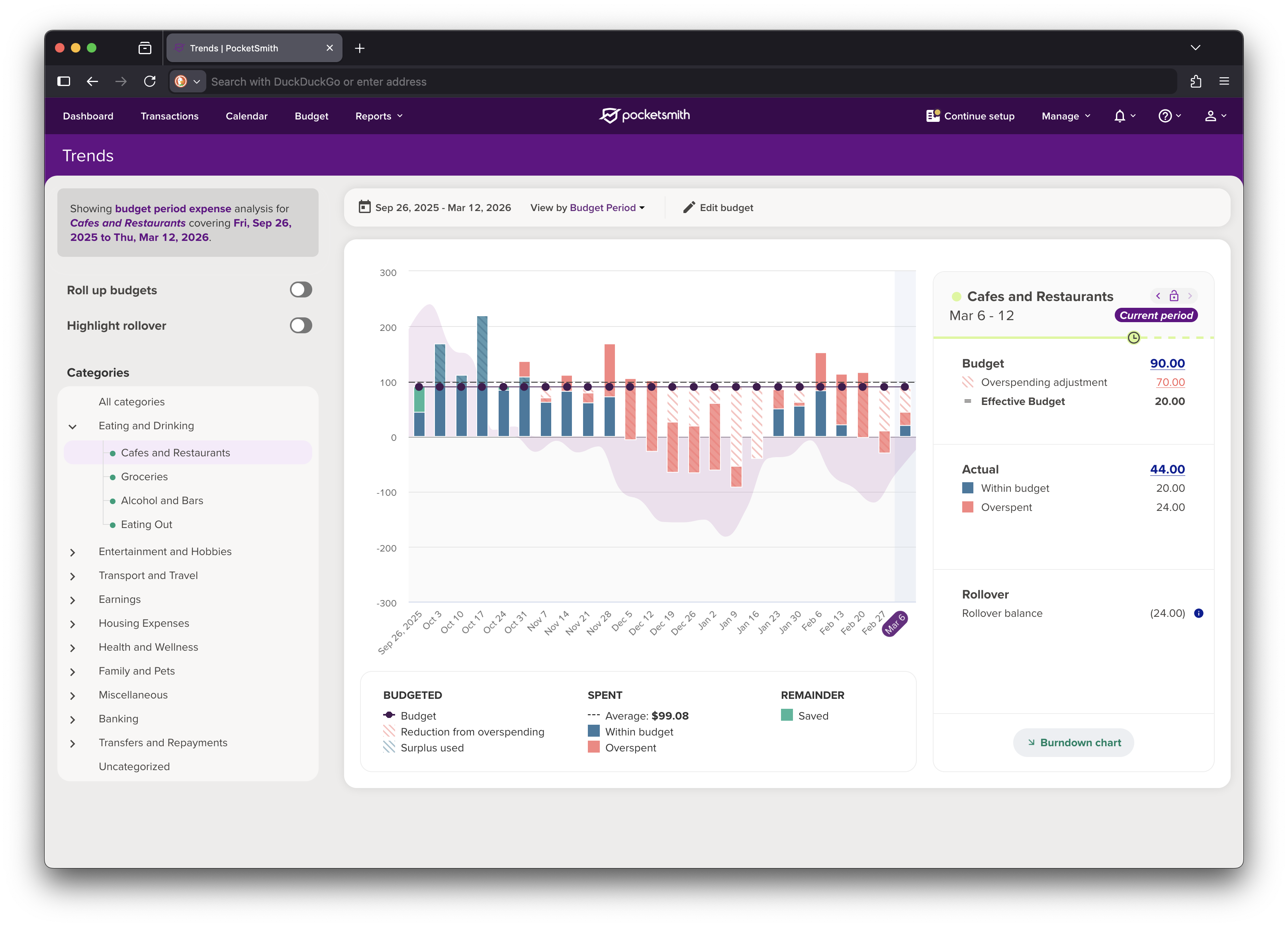This screenshot has width=1288, height=927.
Task: Open the Reports menu
Action: point(378,116)
